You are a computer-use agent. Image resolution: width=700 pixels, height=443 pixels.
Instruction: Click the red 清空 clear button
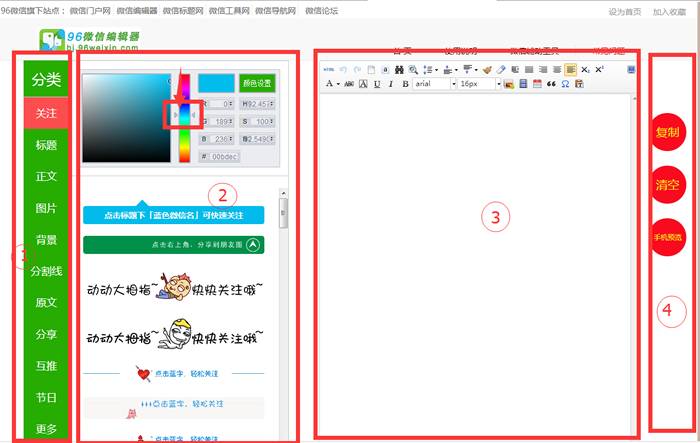(x=667, y=184)
